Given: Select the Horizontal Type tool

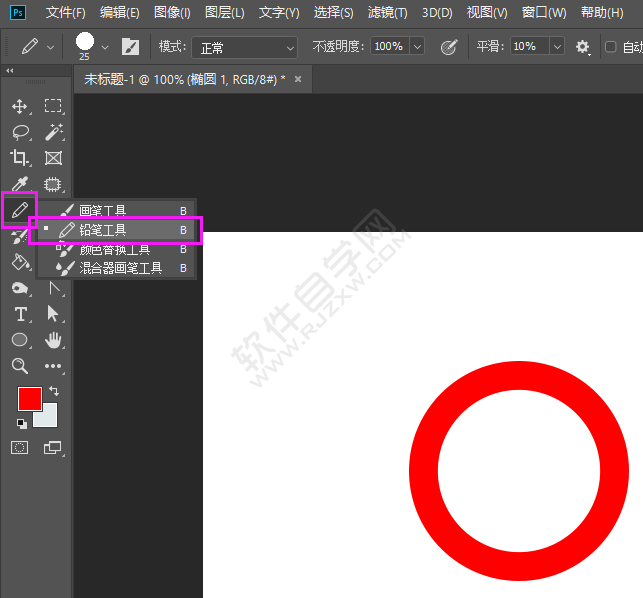Looking at the screenshot, I should pyautogui.click(x=21, y=314).
